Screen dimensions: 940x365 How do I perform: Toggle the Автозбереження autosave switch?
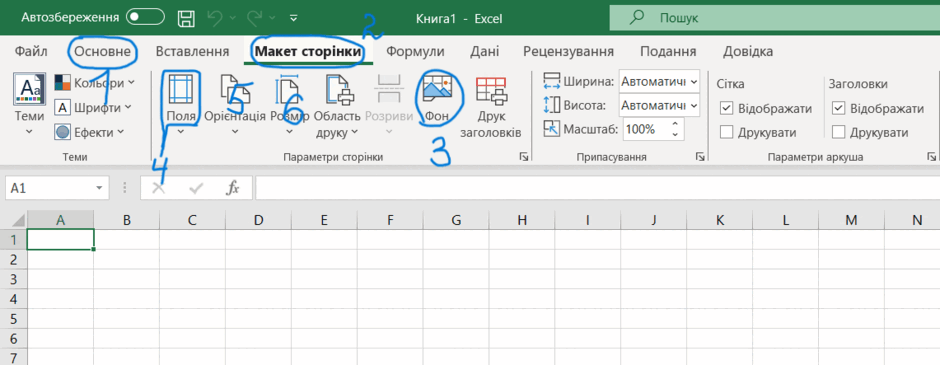click(145, 18)
